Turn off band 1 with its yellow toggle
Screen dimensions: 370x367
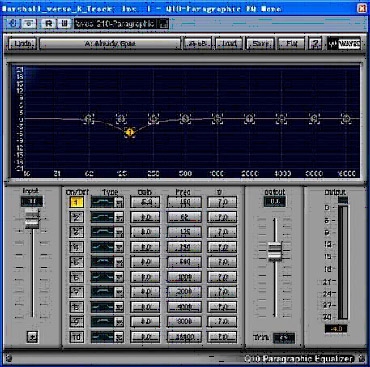pos(77,202)
